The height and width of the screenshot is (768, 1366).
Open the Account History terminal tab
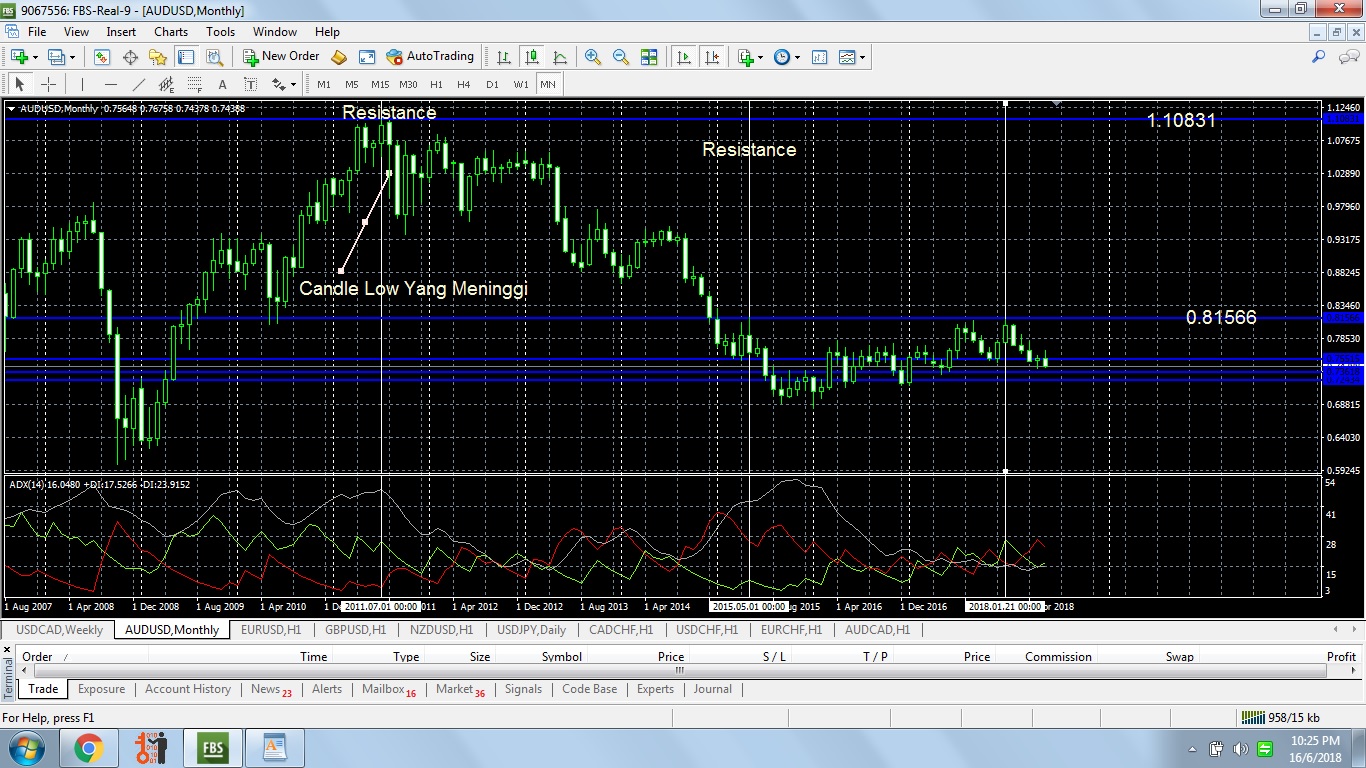click(x=187, y=689)
